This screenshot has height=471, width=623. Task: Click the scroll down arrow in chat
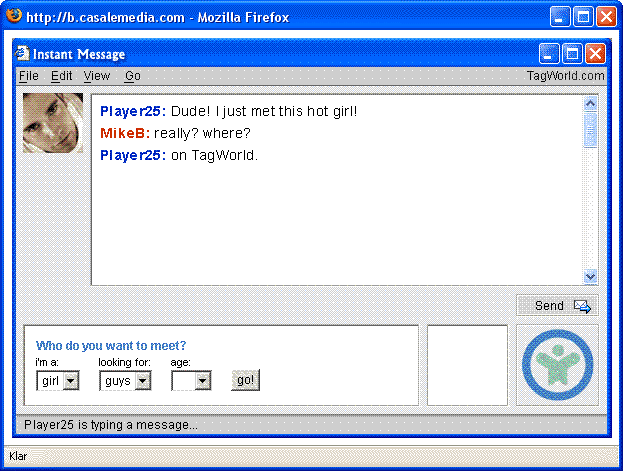tap(590, 276)
